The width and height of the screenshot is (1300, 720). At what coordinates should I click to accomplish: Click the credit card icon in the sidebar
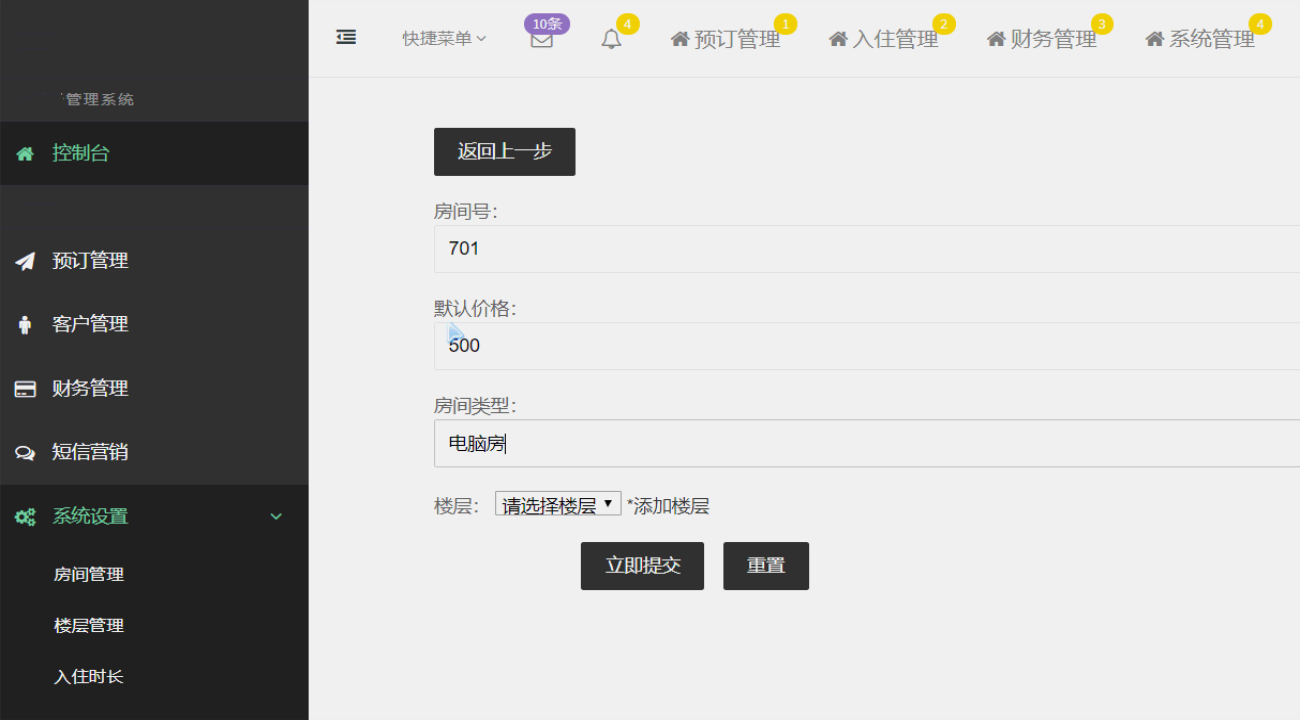click(x=25, y=389)
